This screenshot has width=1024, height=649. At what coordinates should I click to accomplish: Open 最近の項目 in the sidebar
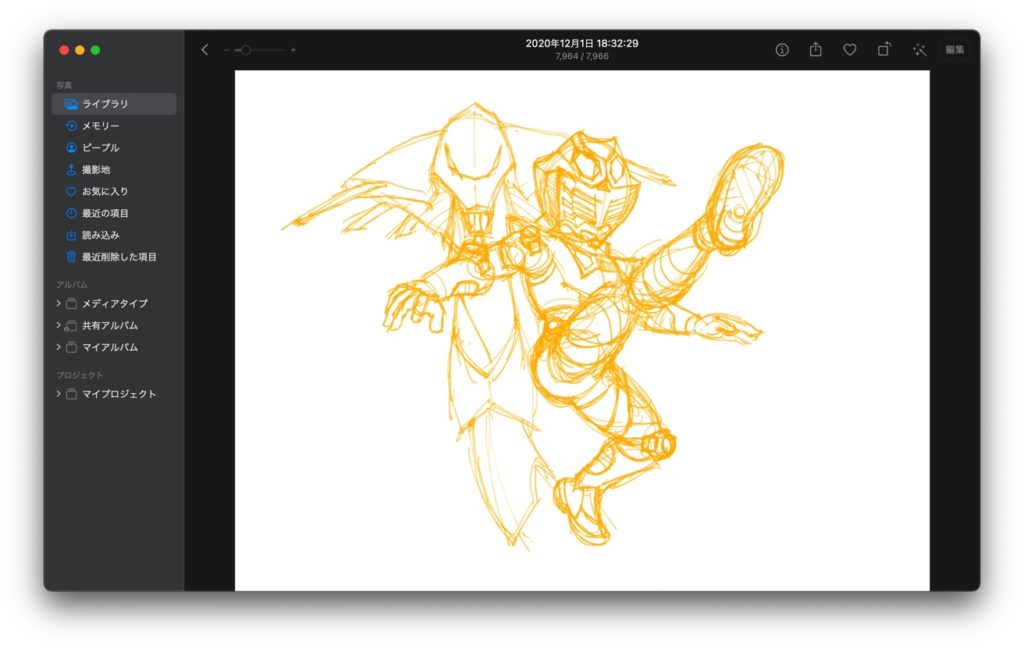pos(114,213)
